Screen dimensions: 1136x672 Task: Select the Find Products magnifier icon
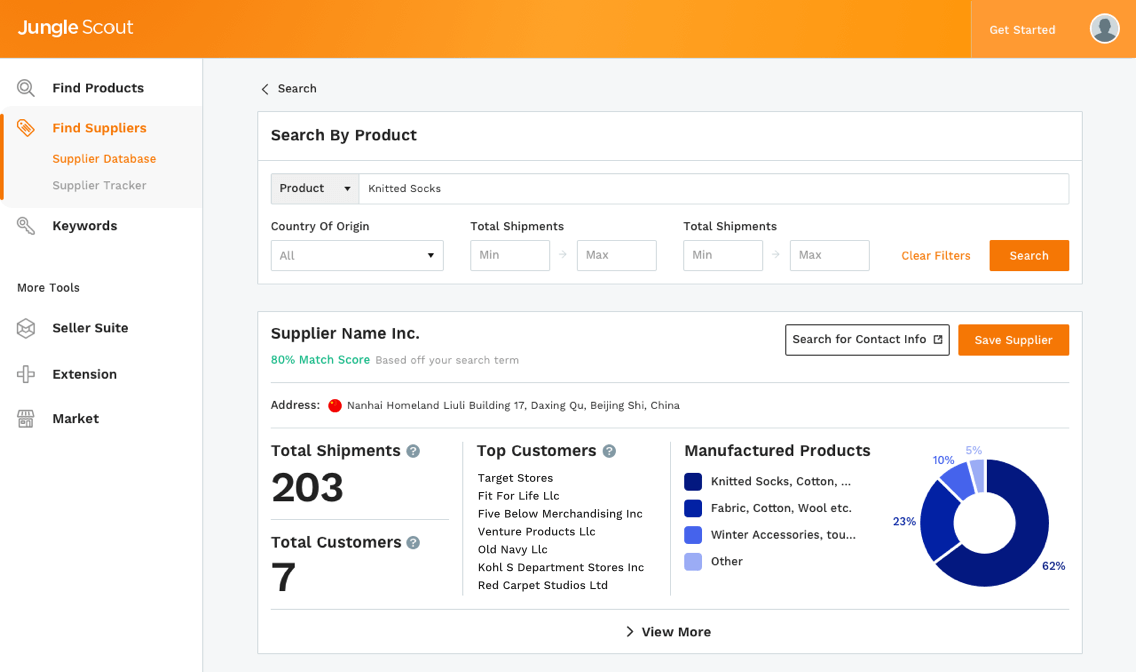[x=28, y=88]
